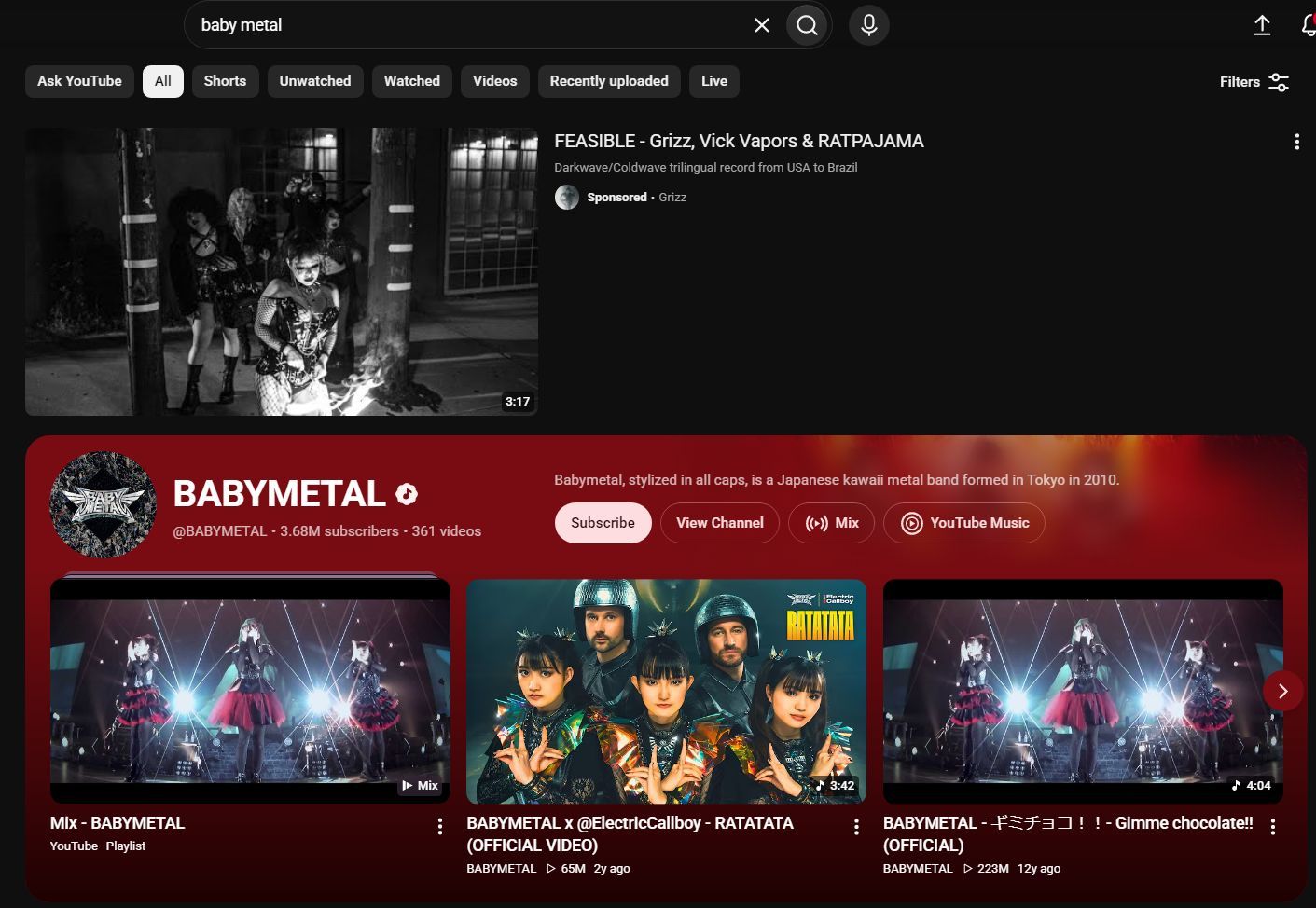Open the BABYMETAL x @ElectricCallboy title link

[x=630, y=834]
